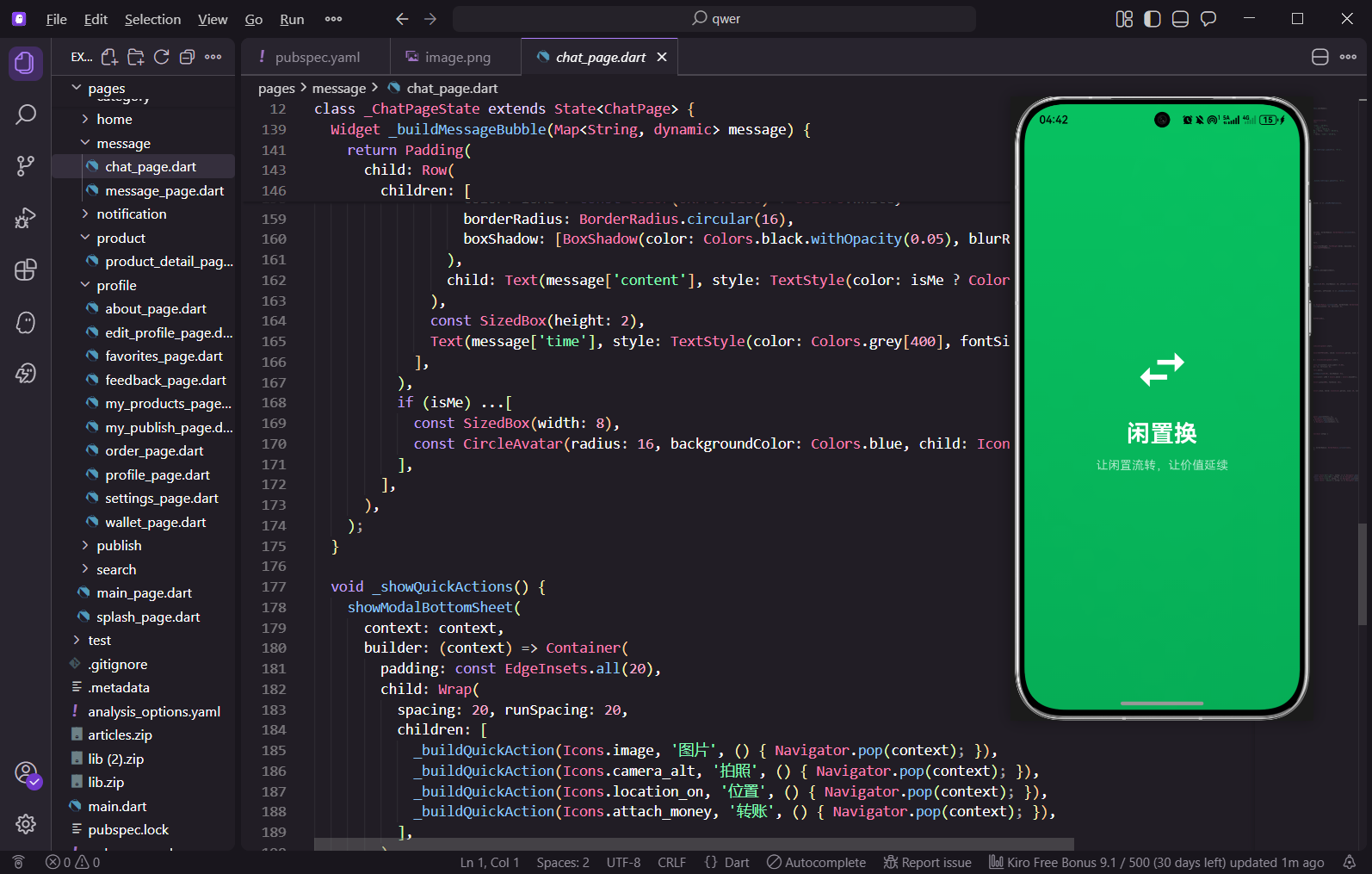Open the Run menu
The width and height of the screenshot is (1372, 874).
tap(292, 19)
